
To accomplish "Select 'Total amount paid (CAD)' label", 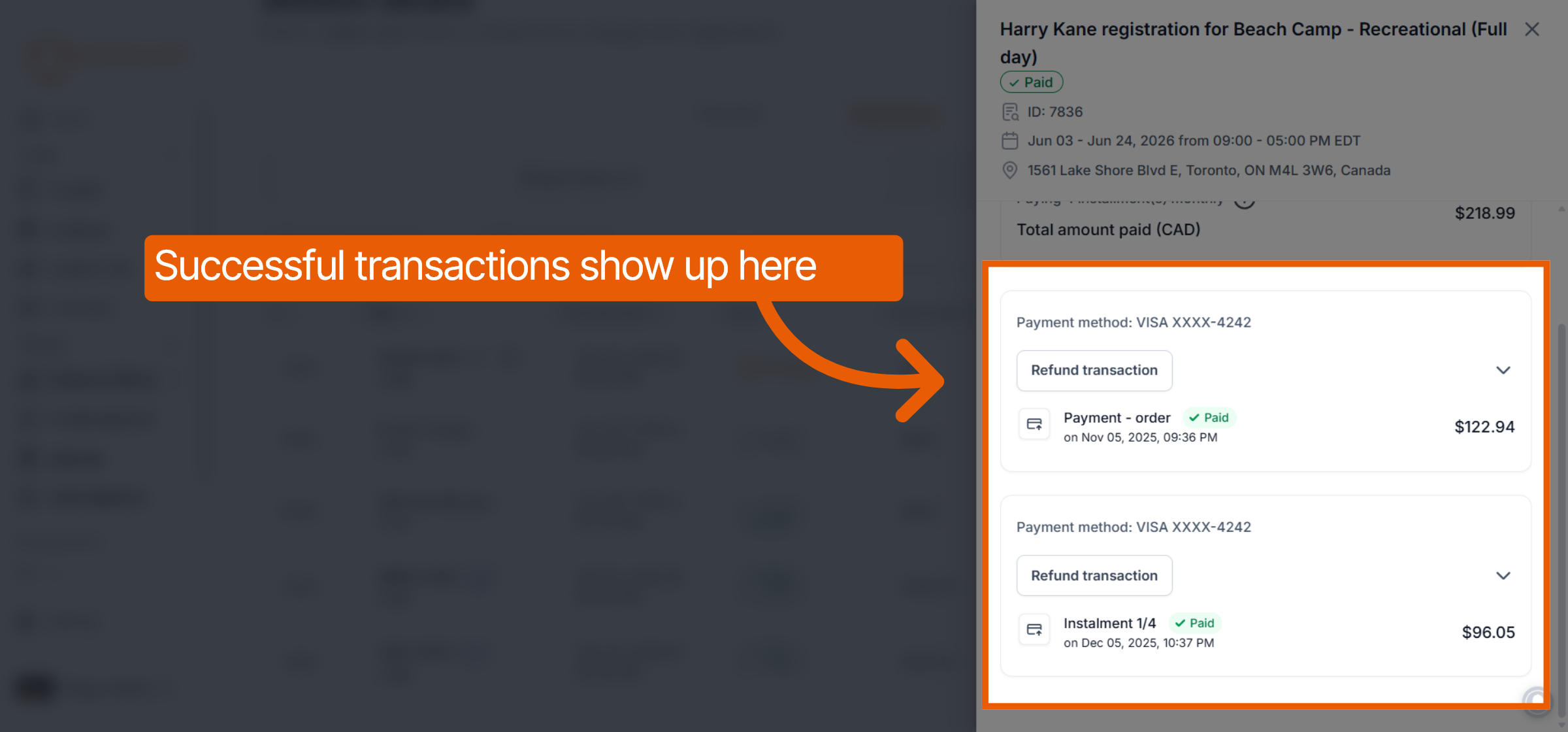I will [1109, 230].
